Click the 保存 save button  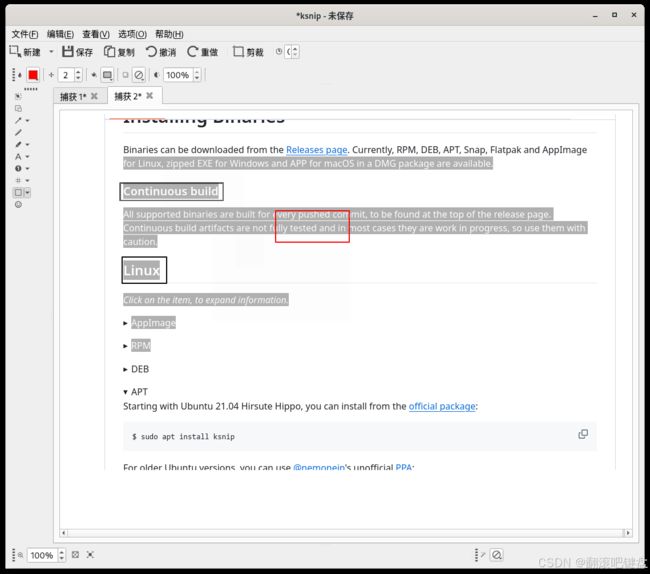tap(78, 52)
